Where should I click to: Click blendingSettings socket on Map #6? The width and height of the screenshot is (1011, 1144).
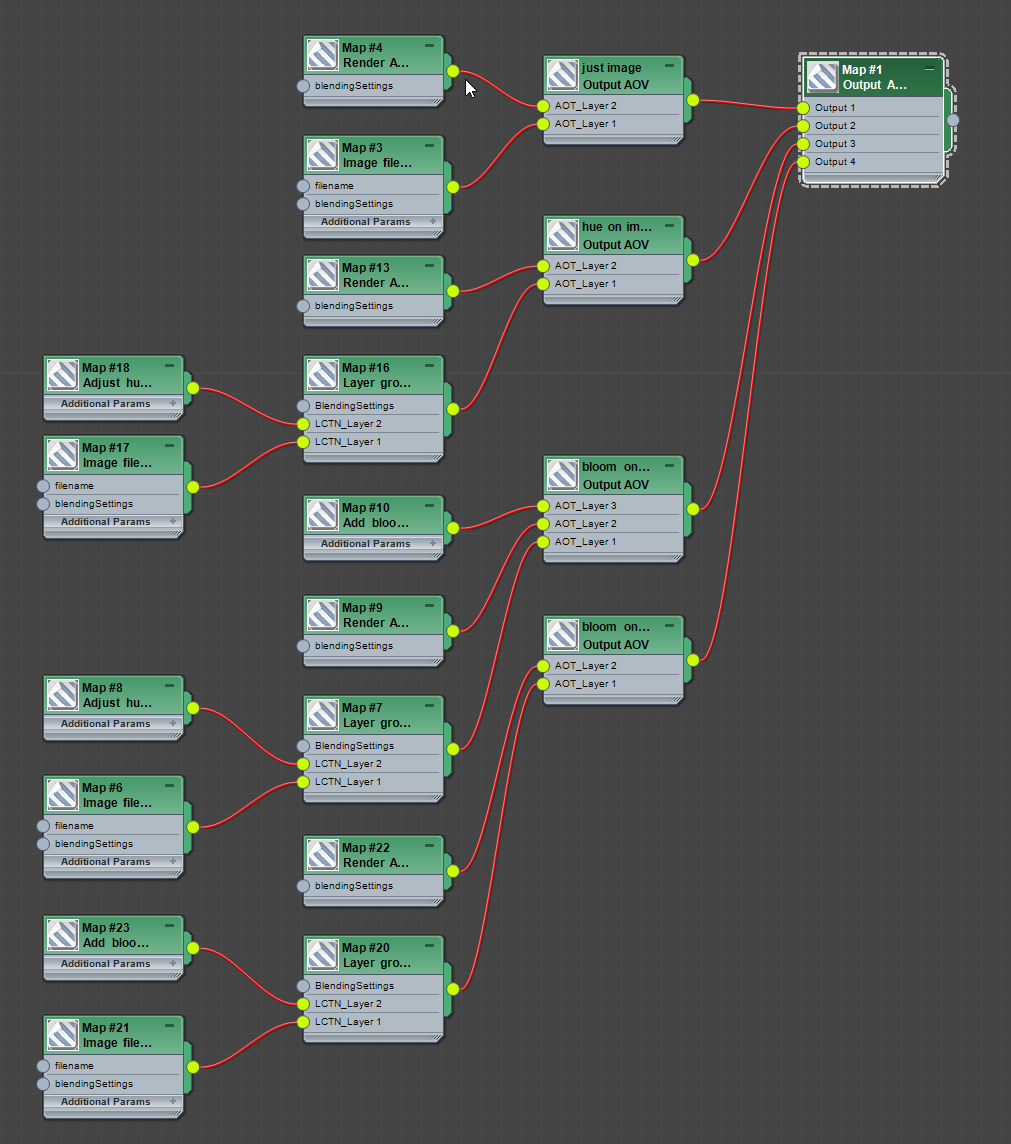pos(43,844)
